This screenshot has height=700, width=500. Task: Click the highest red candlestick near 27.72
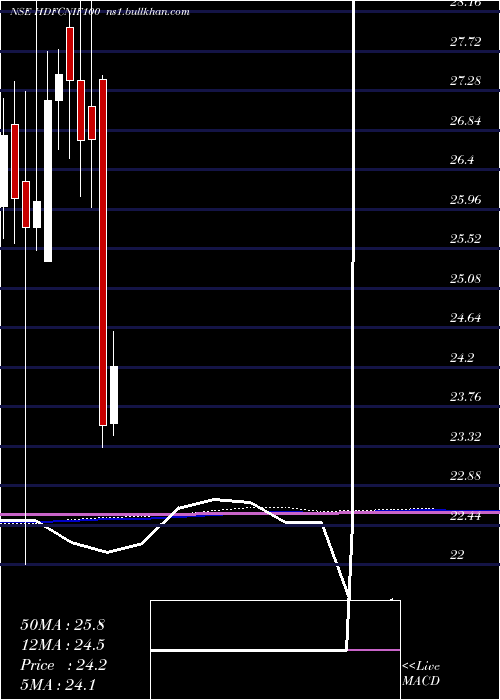tap(70, 54)
